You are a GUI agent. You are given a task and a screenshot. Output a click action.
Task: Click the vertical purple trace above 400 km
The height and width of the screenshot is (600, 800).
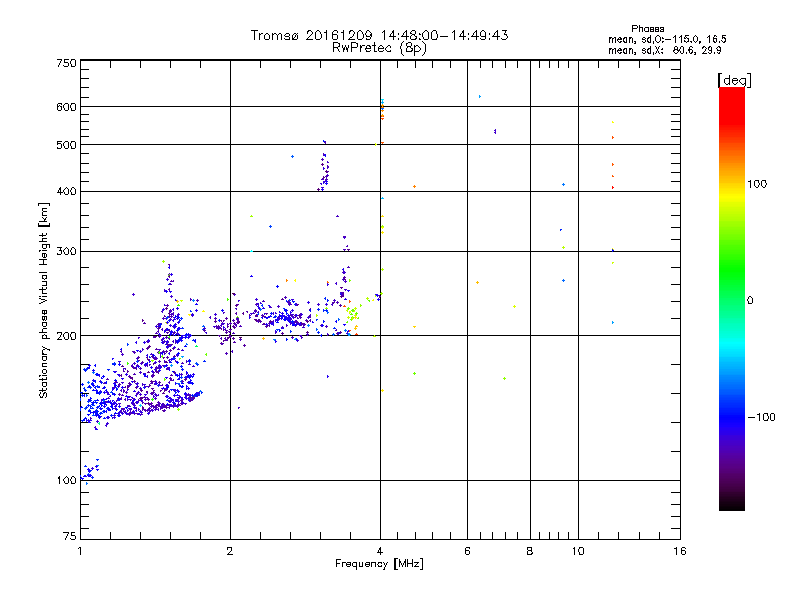324,167
